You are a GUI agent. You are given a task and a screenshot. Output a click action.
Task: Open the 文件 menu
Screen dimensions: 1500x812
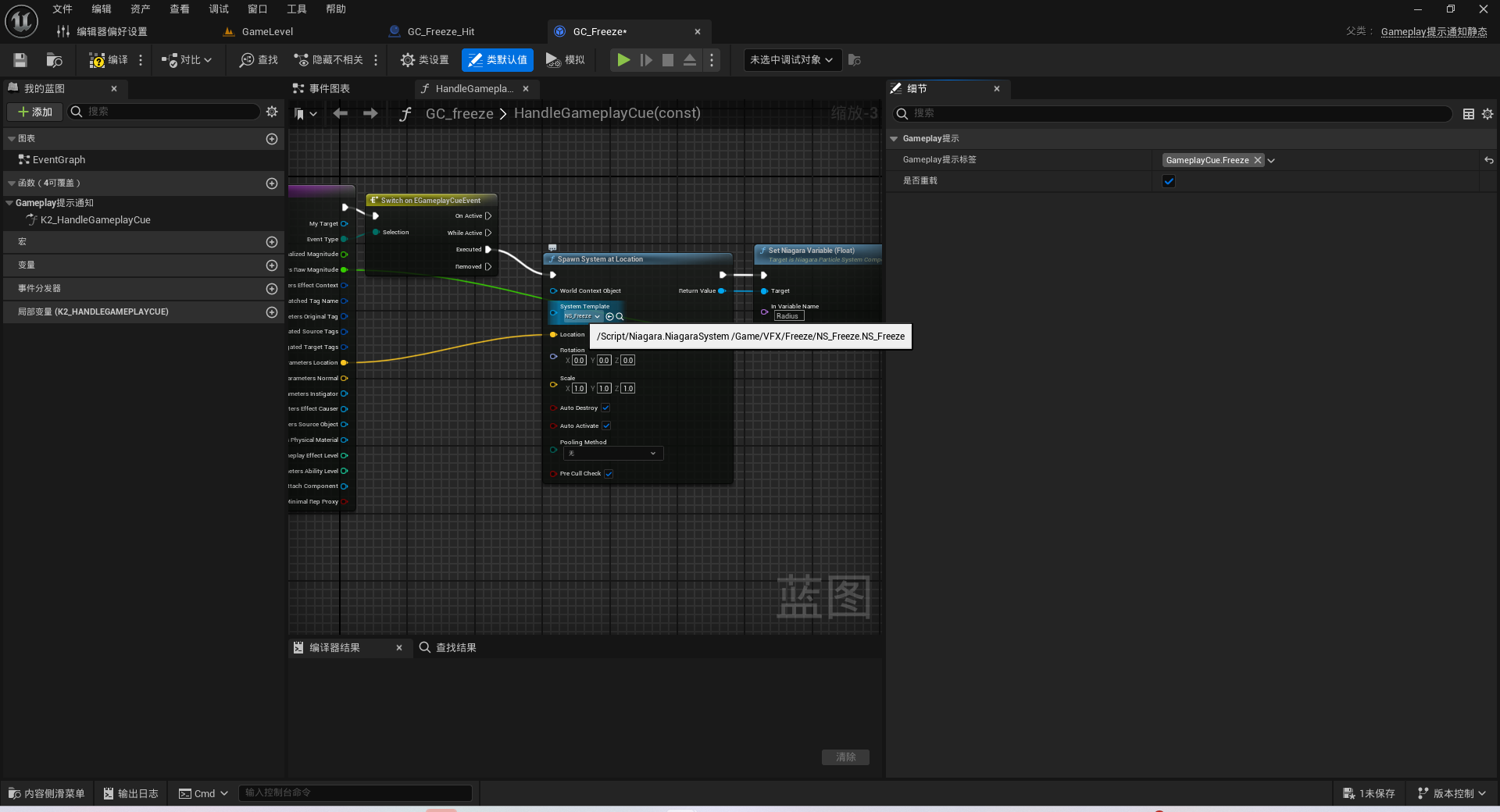point(62,9)
